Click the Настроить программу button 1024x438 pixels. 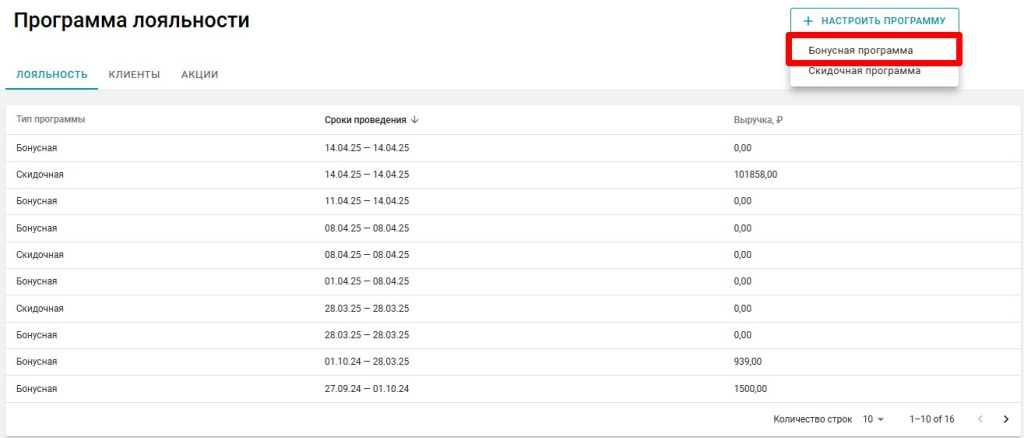pyautogui.click(x=874, y=21)
